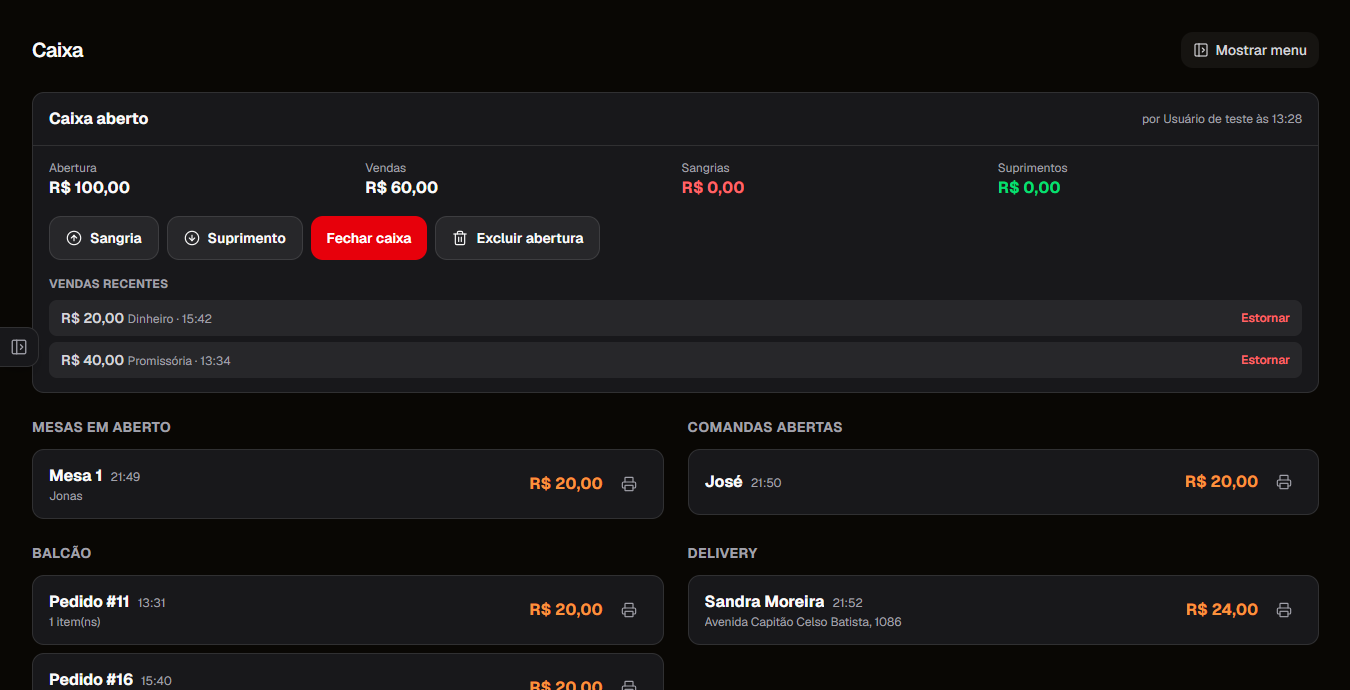Image resolution: width=1350 pixels, height=690 pixels.
Task: Estornar the R$ 40,00 Promissória sale
Action: point(1265,360)
